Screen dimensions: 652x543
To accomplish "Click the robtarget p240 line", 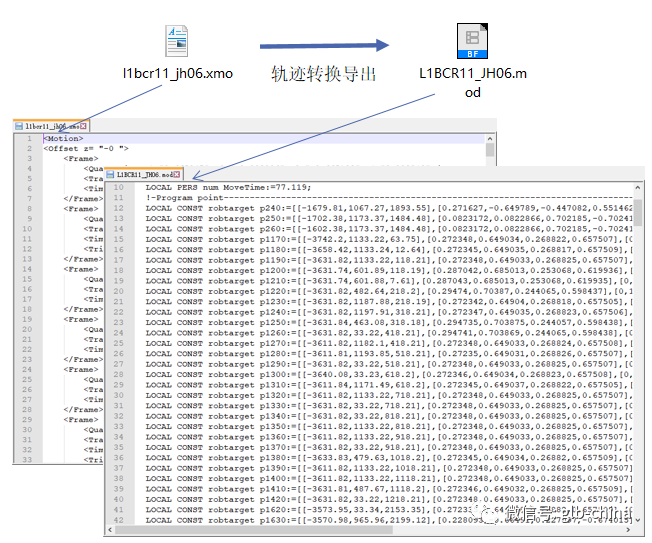I will click(389, 208).
